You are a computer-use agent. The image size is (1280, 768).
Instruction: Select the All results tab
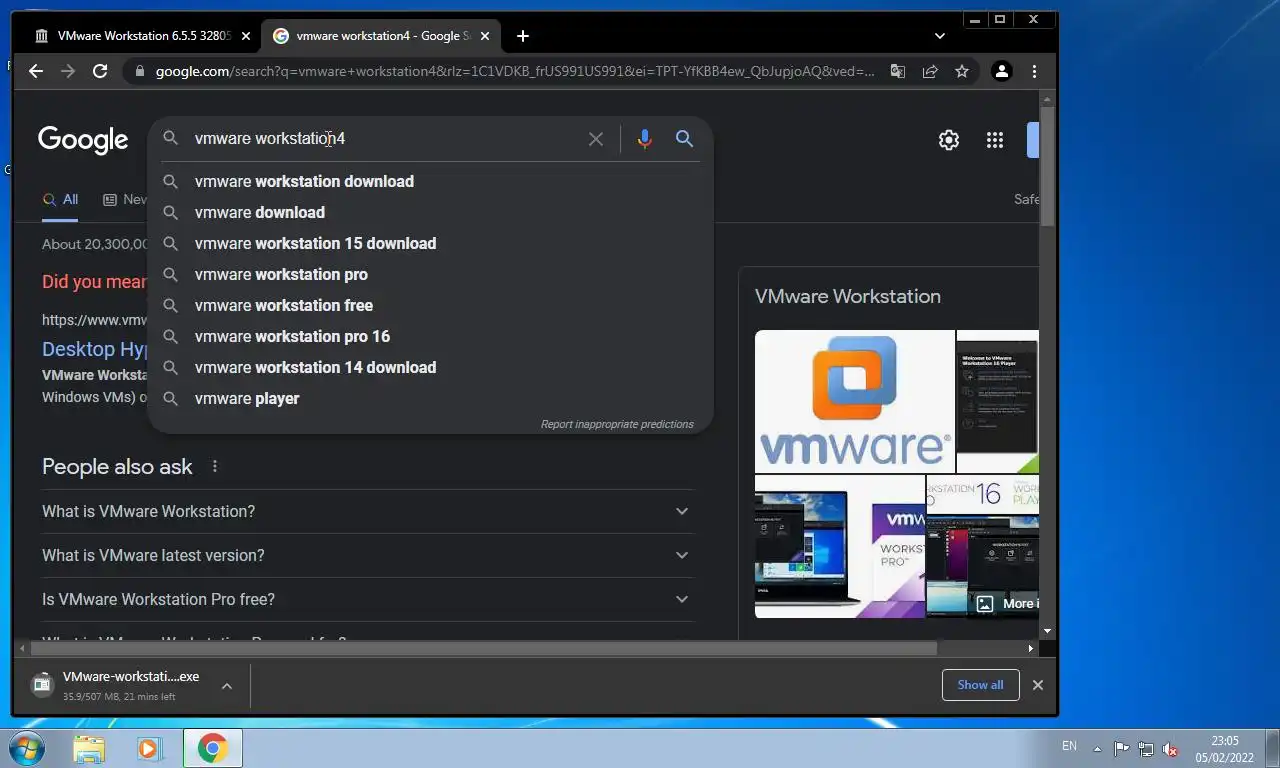60,200
